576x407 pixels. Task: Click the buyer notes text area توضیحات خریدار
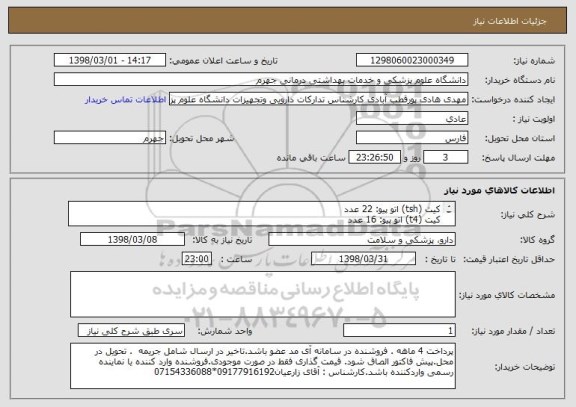[263, 366]
